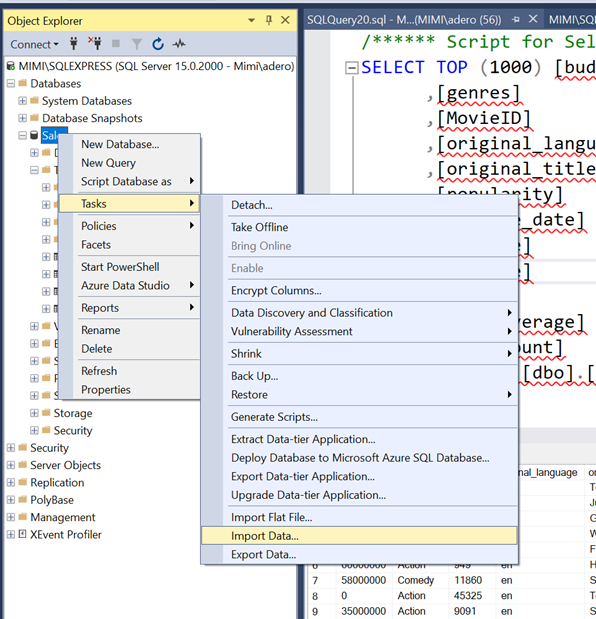Click the Stop square icon in Object Explorer toolbar

click(x=116, y=43)
